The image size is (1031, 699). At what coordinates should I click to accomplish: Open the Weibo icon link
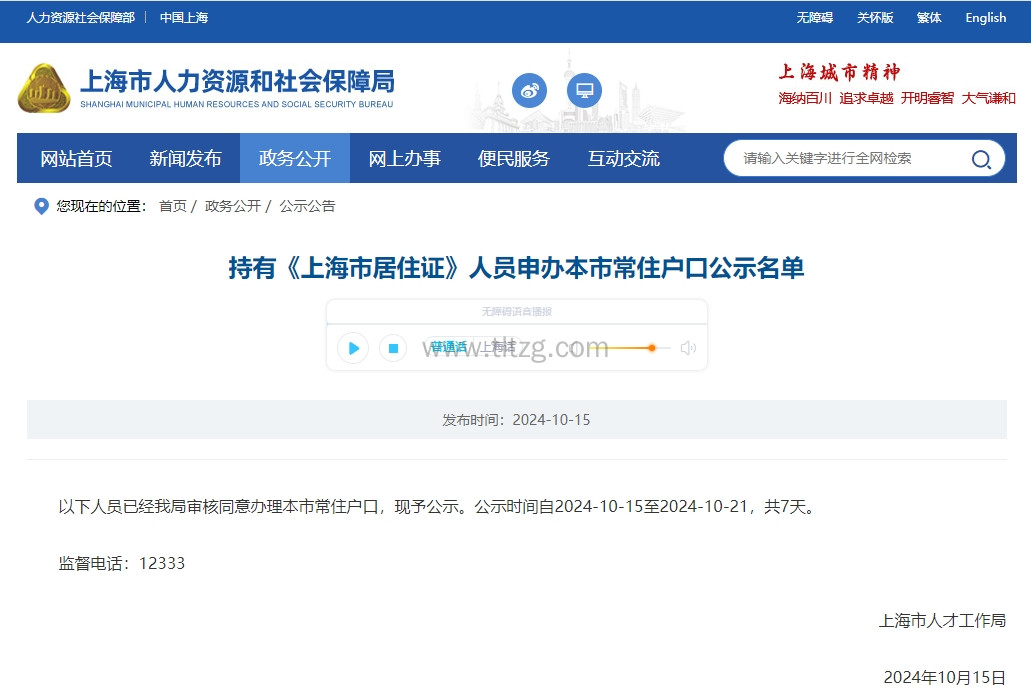point(530,91)
